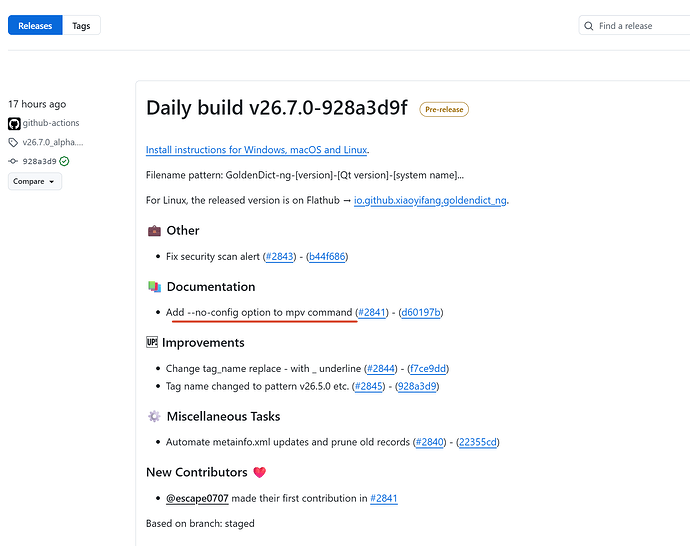Open pull request #2845
Image resolution: width=690 pixels, height=546 pixels.
tap(368, 386)
